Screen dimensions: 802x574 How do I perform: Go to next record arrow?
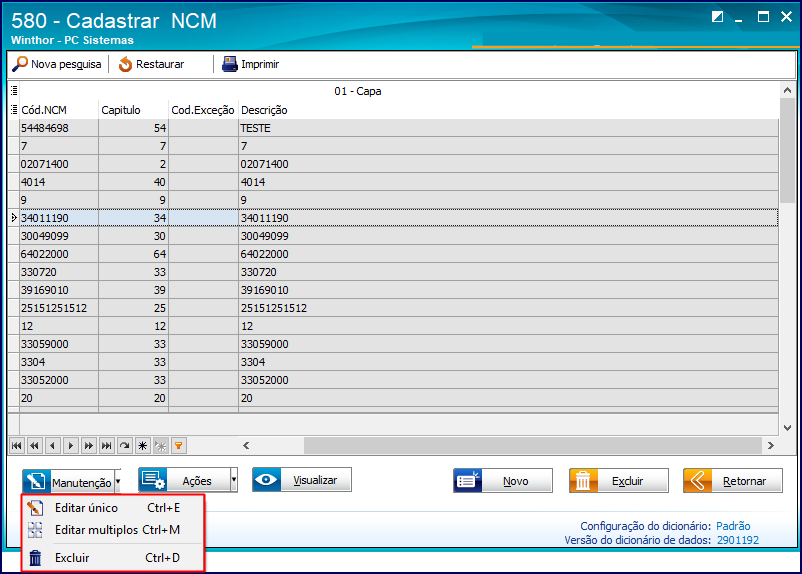pyautogui.click(x=71, y=446)
